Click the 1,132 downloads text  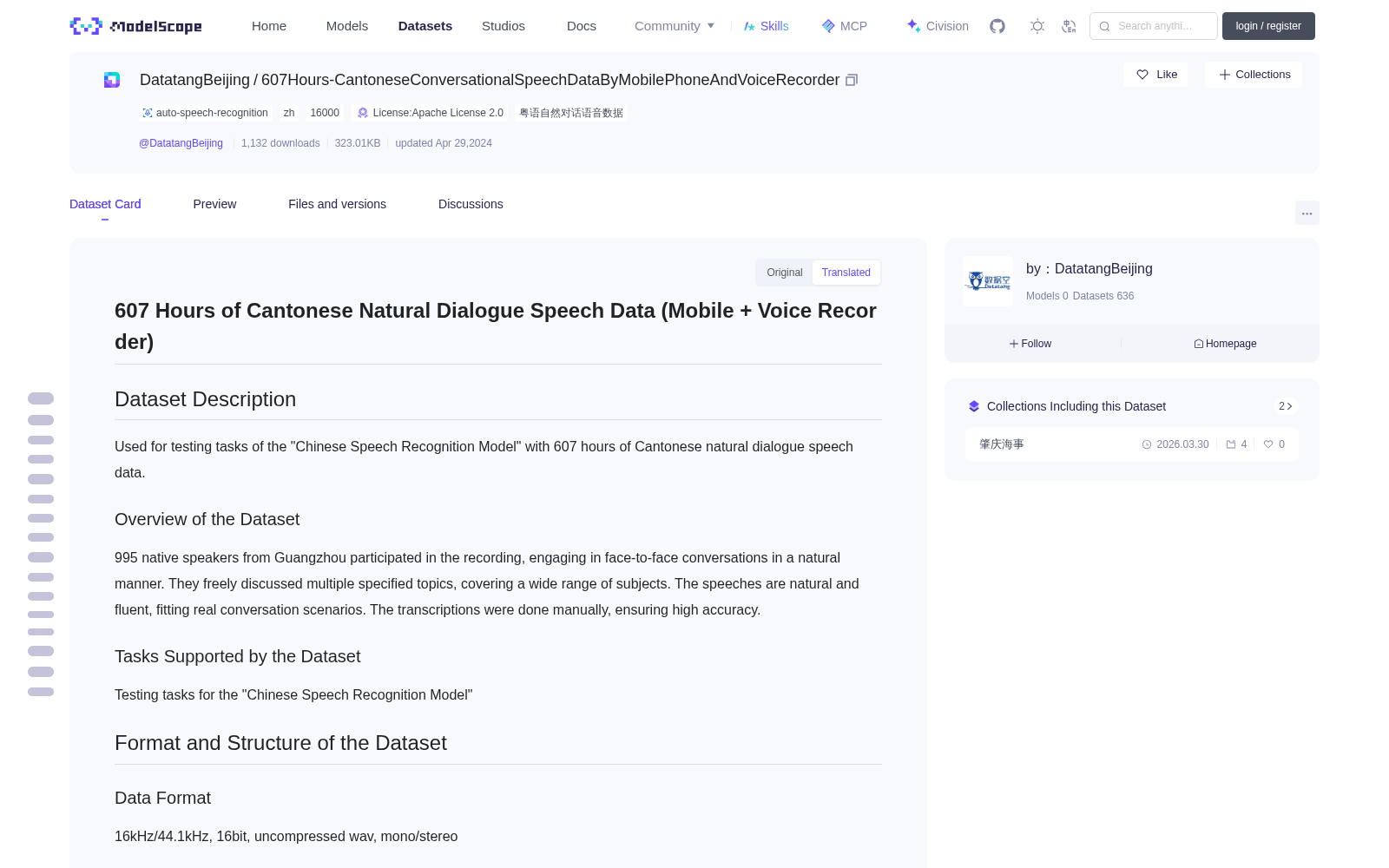(280, 143)
